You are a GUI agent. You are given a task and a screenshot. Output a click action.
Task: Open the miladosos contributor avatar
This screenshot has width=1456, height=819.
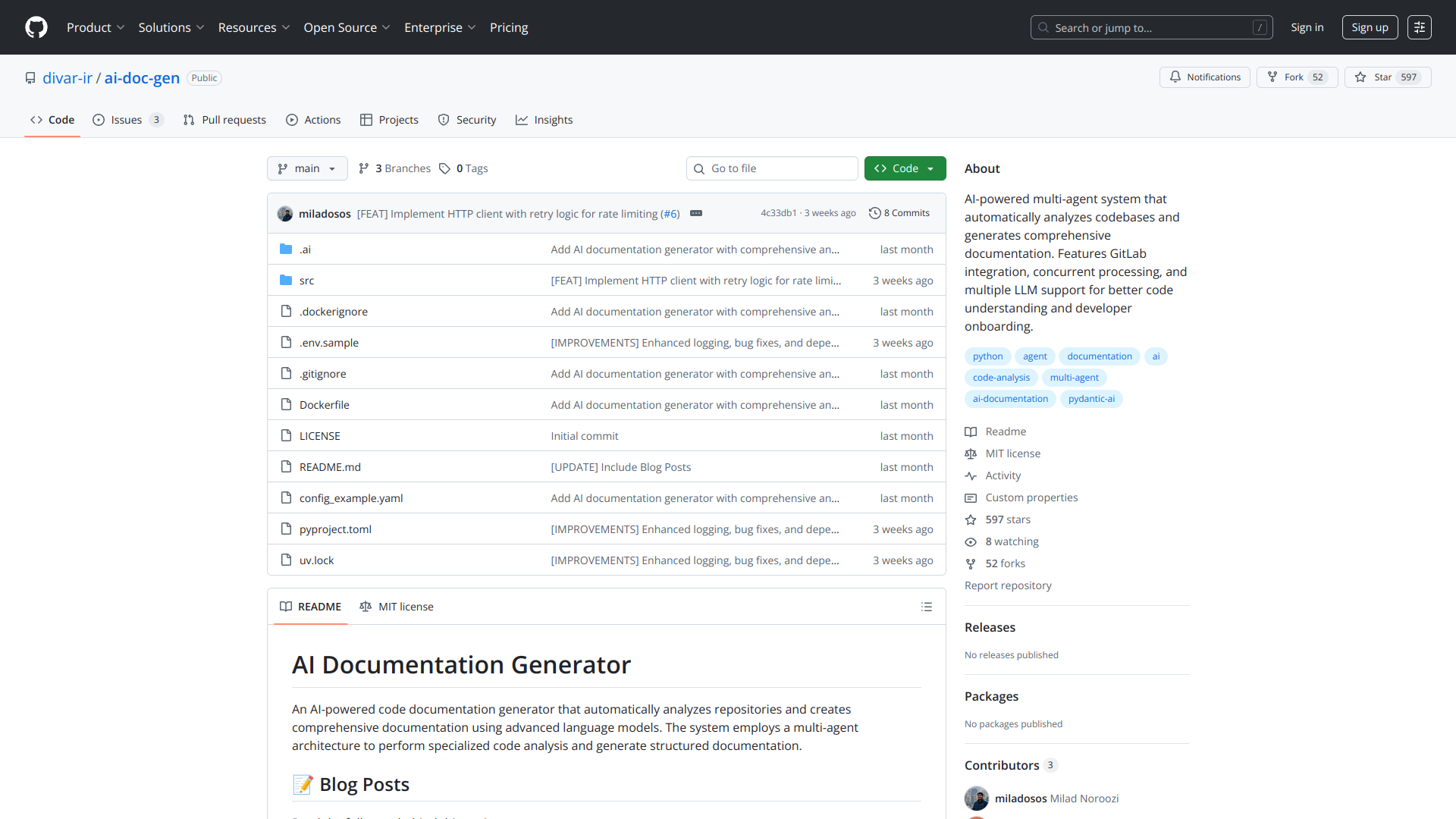point(976,798)
